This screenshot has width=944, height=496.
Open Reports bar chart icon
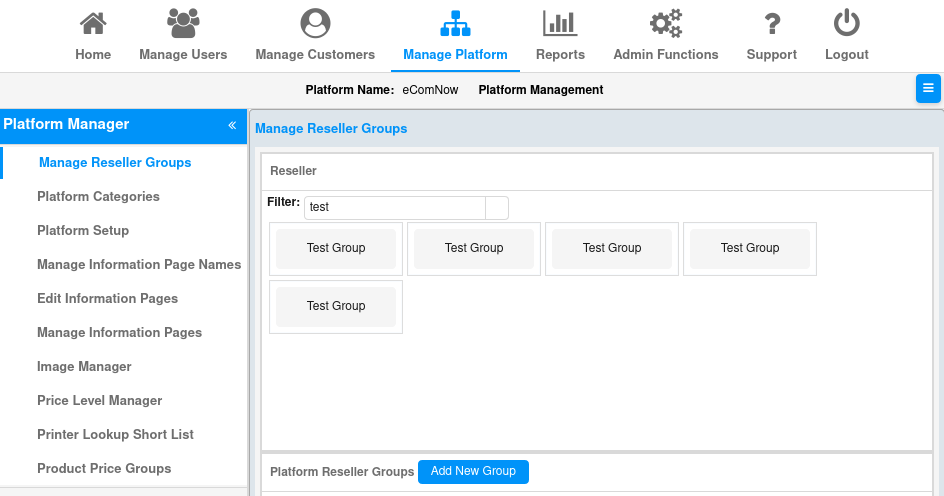[x=560, y=23]
